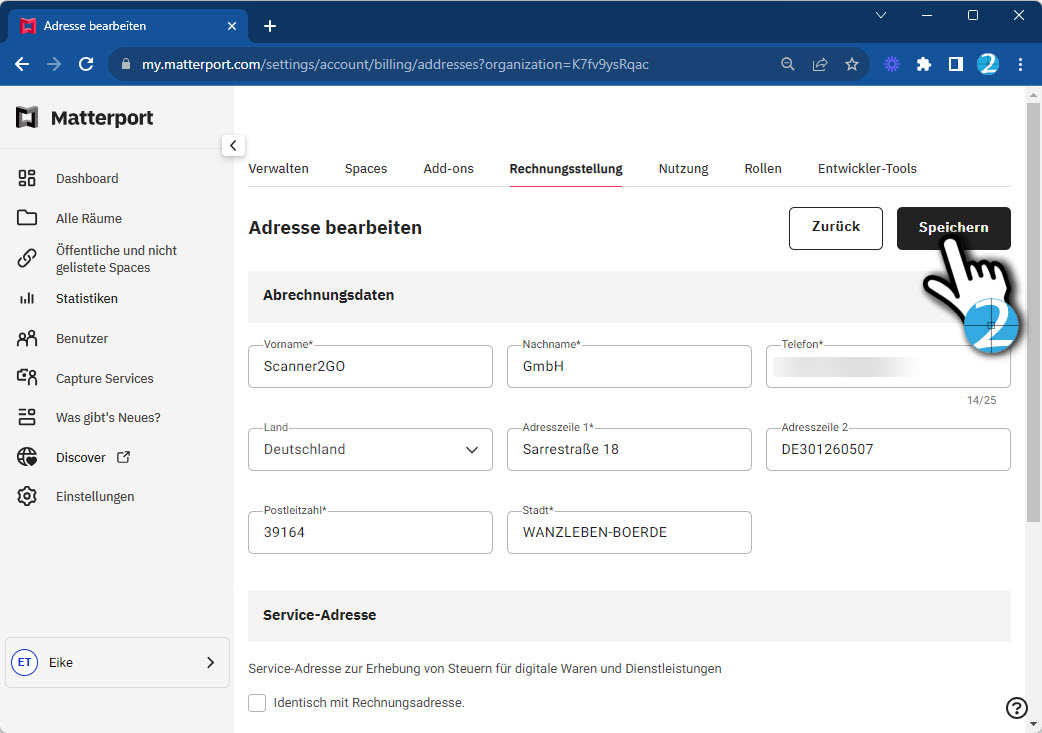This screenshot has width=1042, height=733.
Task: Click the purple extension icon in toolbar
Action: pos(892,64)
